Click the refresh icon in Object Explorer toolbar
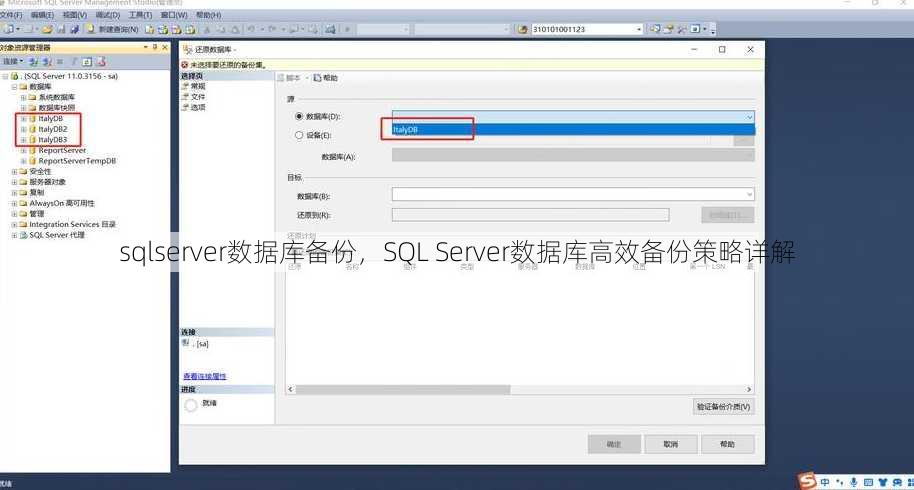914x490 pixels. (x=87, y=61)
